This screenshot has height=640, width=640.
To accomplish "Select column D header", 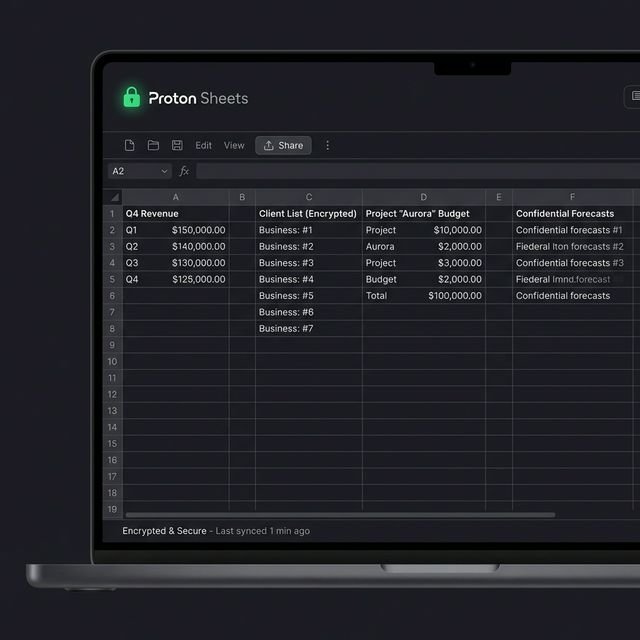I will pyautogui.click(x=424, y=197).
